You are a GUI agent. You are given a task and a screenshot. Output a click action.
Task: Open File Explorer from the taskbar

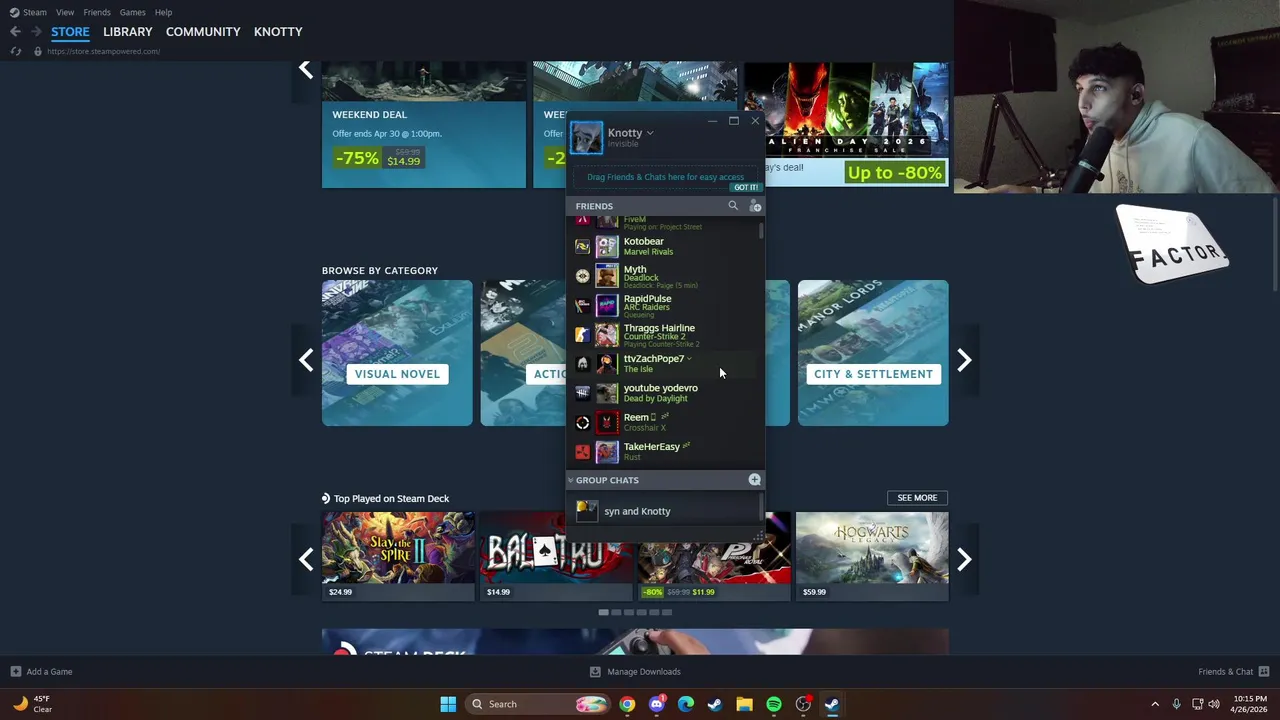[744, 704]
